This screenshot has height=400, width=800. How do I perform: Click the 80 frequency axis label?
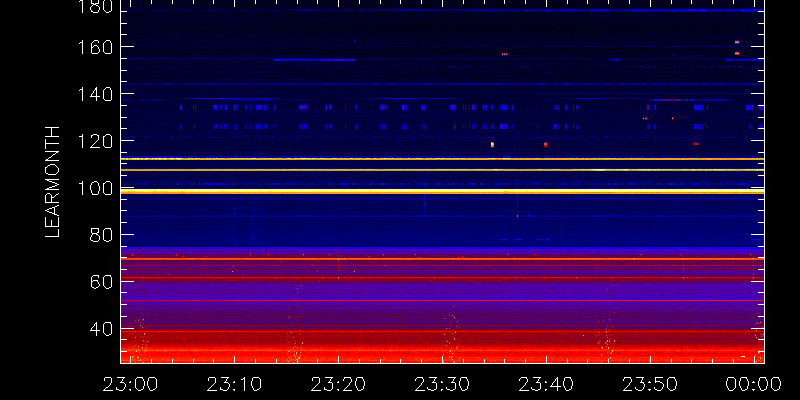click(x=101, y=235)
